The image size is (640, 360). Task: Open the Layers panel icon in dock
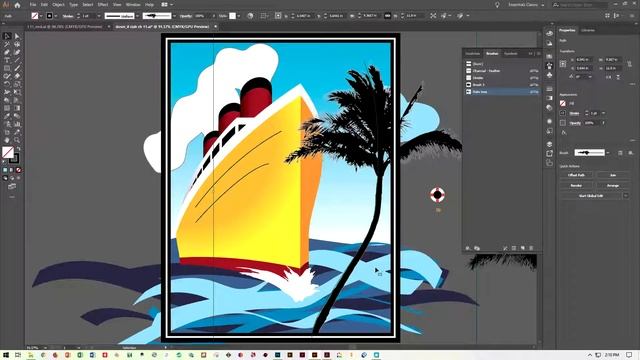(549, 144)
